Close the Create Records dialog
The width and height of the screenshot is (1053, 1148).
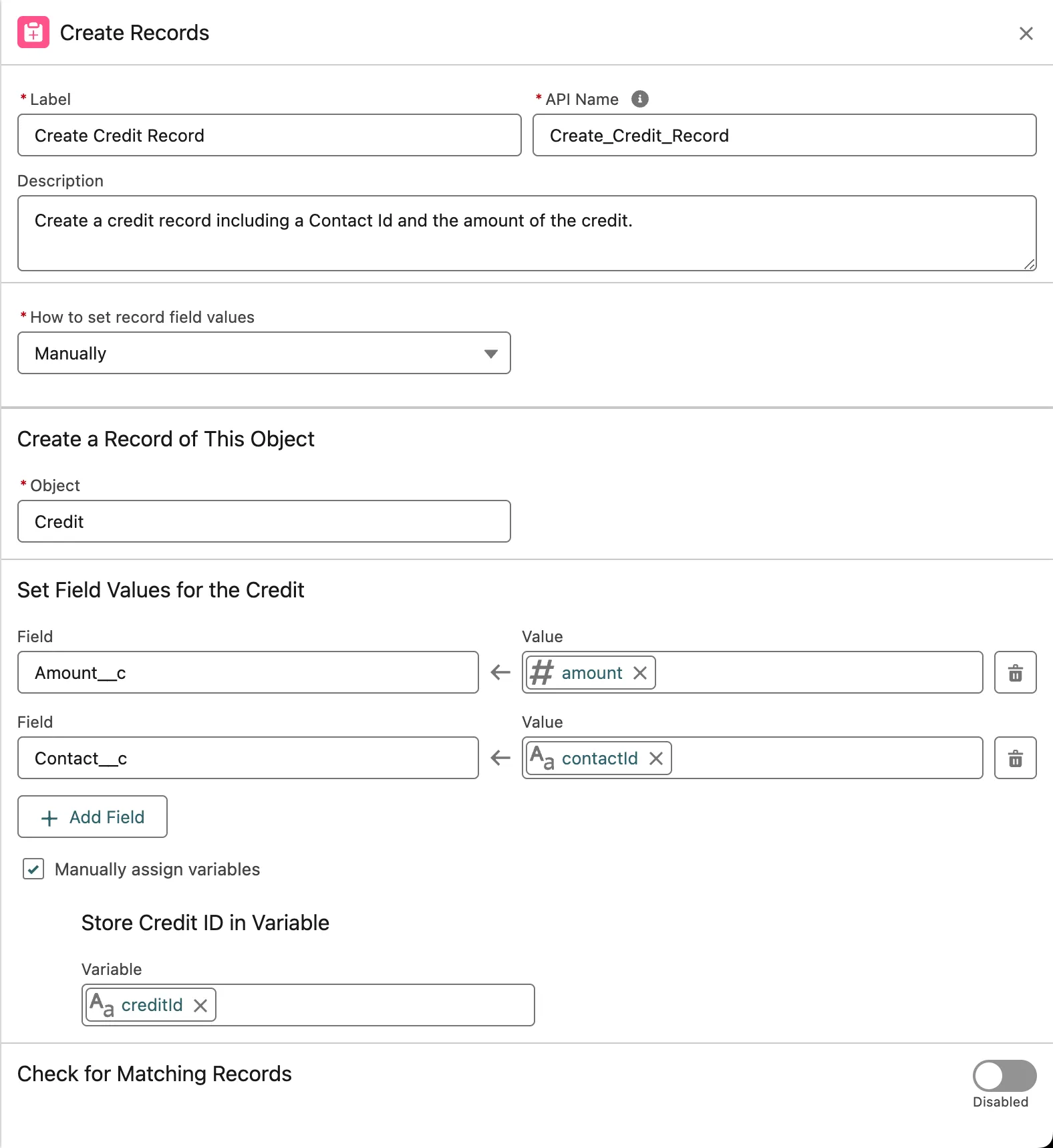1026,33
